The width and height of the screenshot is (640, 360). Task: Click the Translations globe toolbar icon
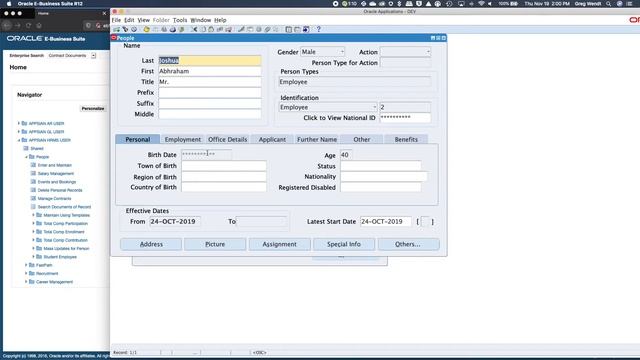coord(258,29)
